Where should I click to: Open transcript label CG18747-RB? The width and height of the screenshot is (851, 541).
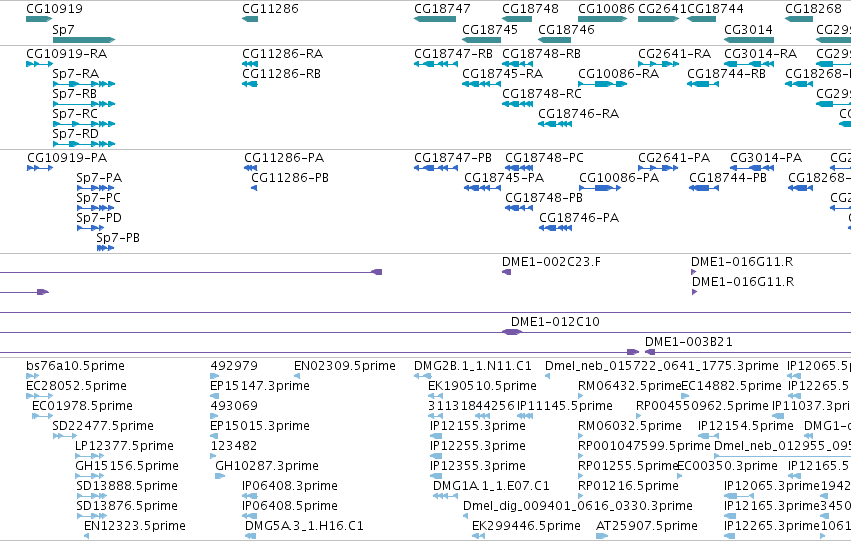453,54
